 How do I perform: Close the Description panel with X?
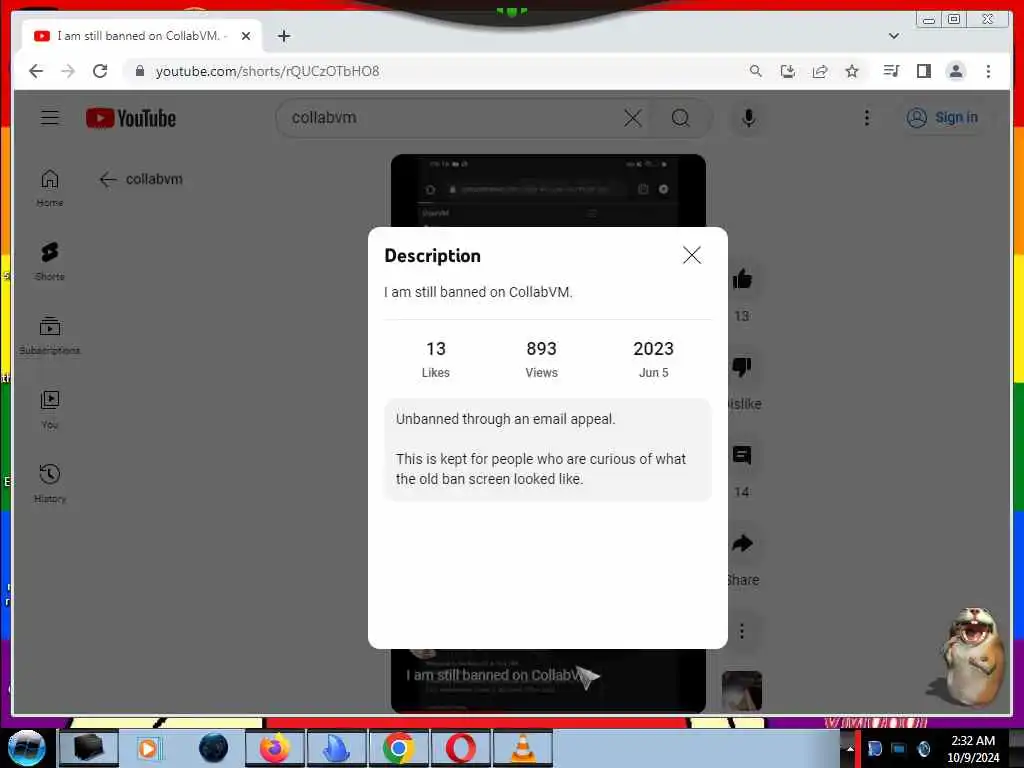pyautogui.click(x=692, y=255)
